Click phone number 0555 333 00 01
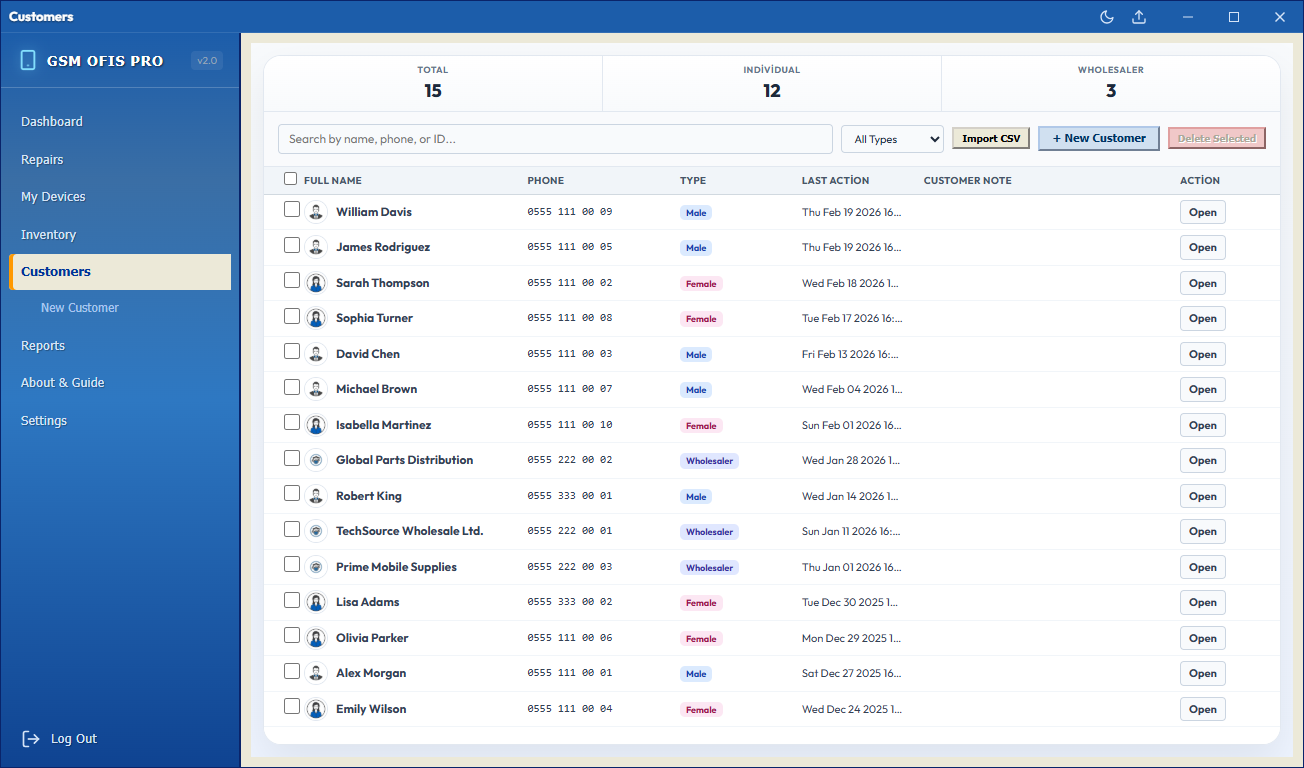 [x=570, y=496]
